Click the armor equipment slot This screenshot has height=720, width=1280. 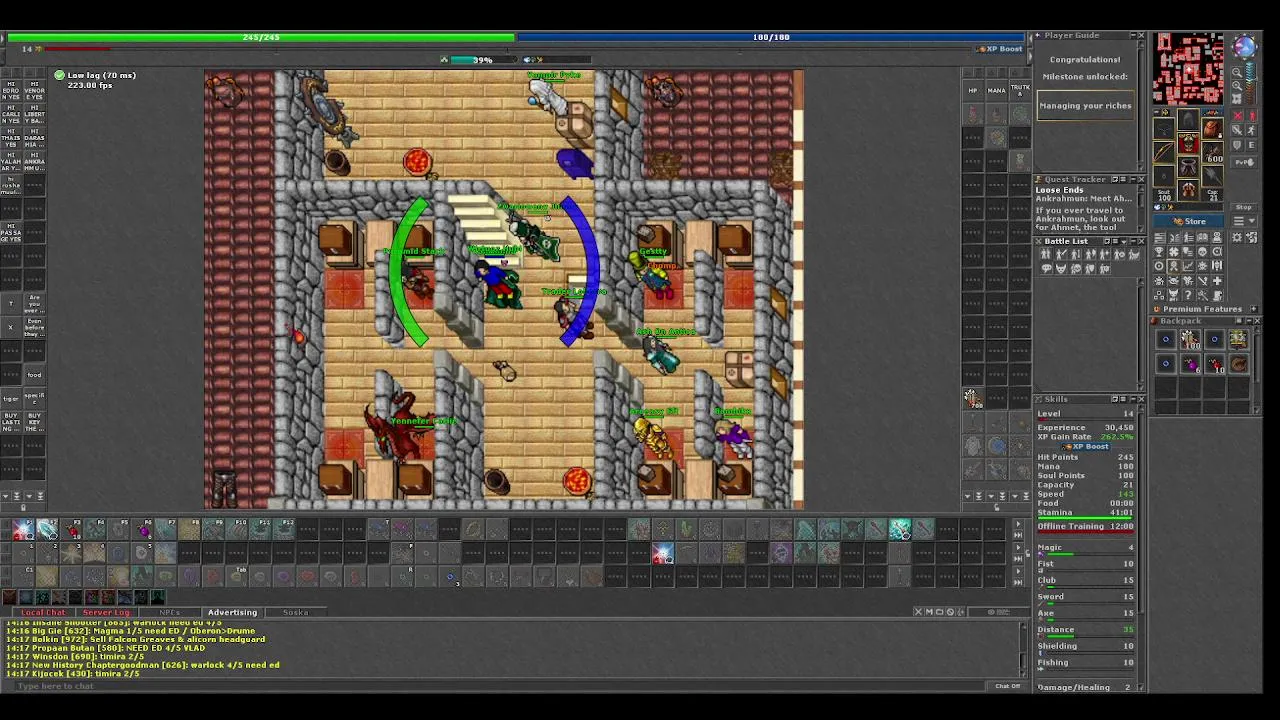[1188, 143]
